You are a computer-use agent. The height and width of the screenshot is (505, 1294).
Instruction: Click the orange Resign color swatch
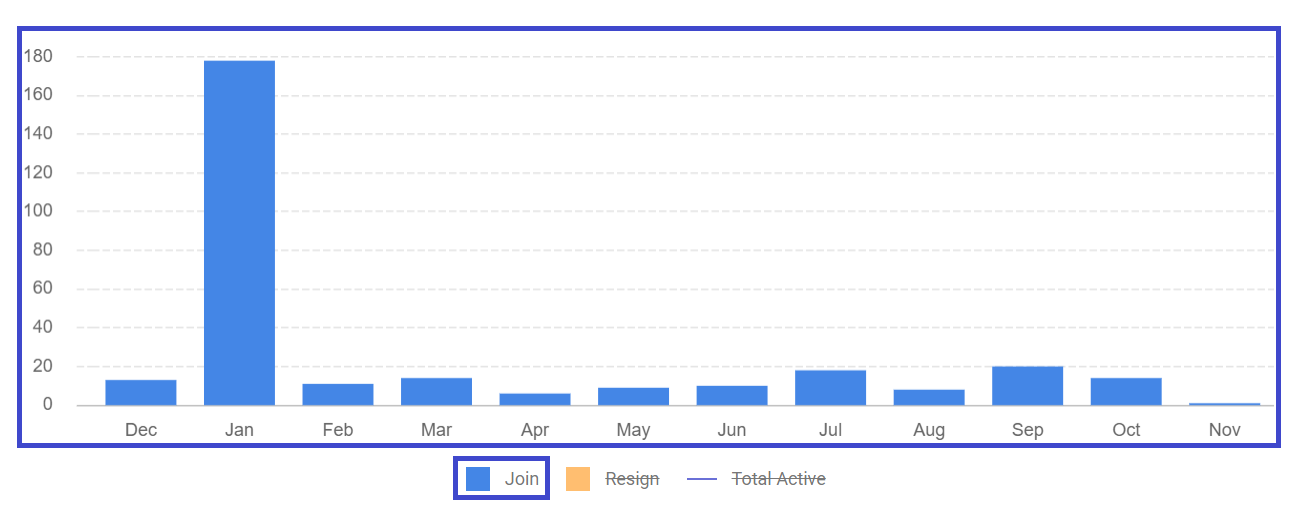(x=577, y=480)
